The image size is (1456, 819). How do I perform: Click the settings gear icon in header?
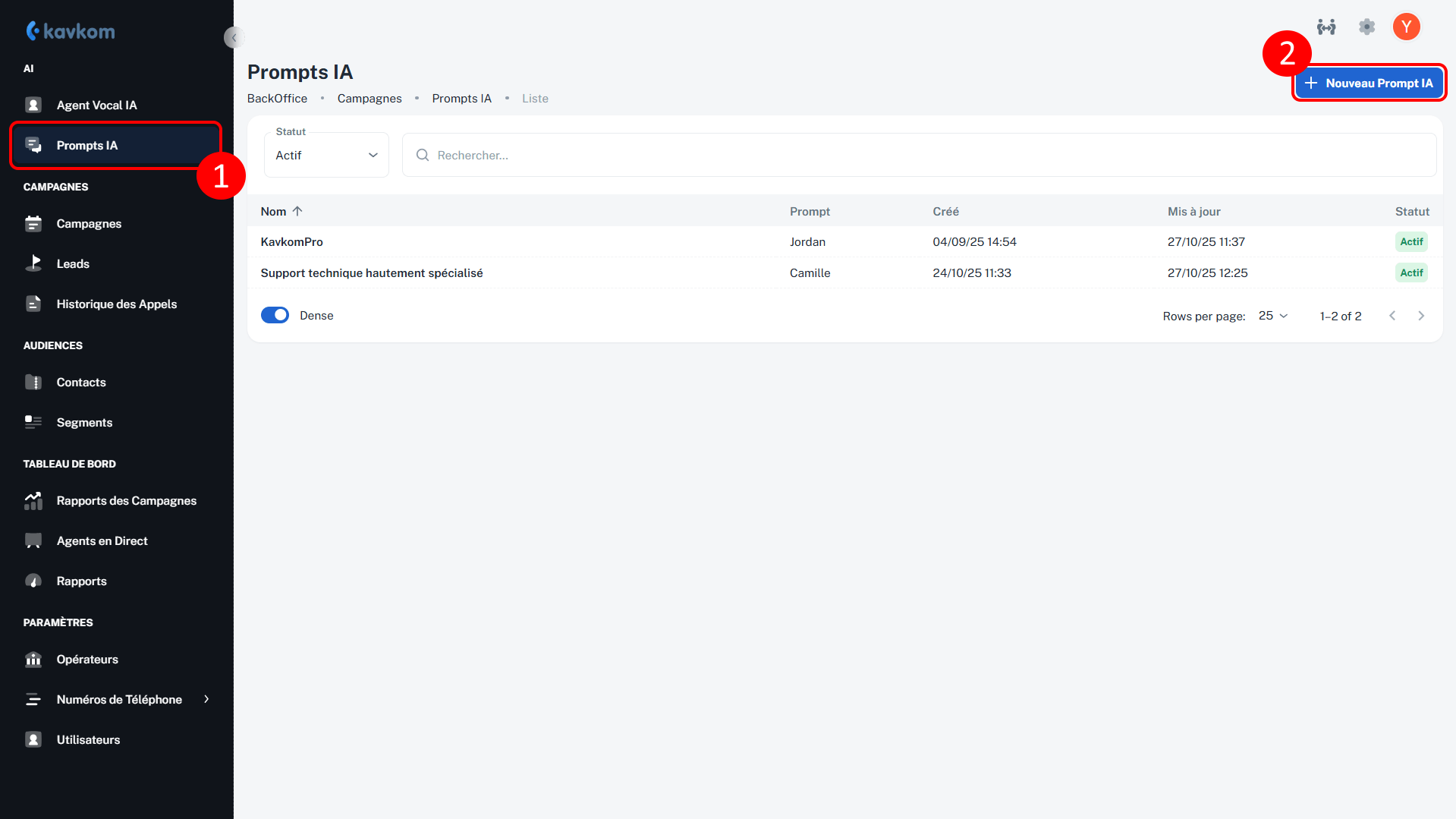pos(1366,27)
